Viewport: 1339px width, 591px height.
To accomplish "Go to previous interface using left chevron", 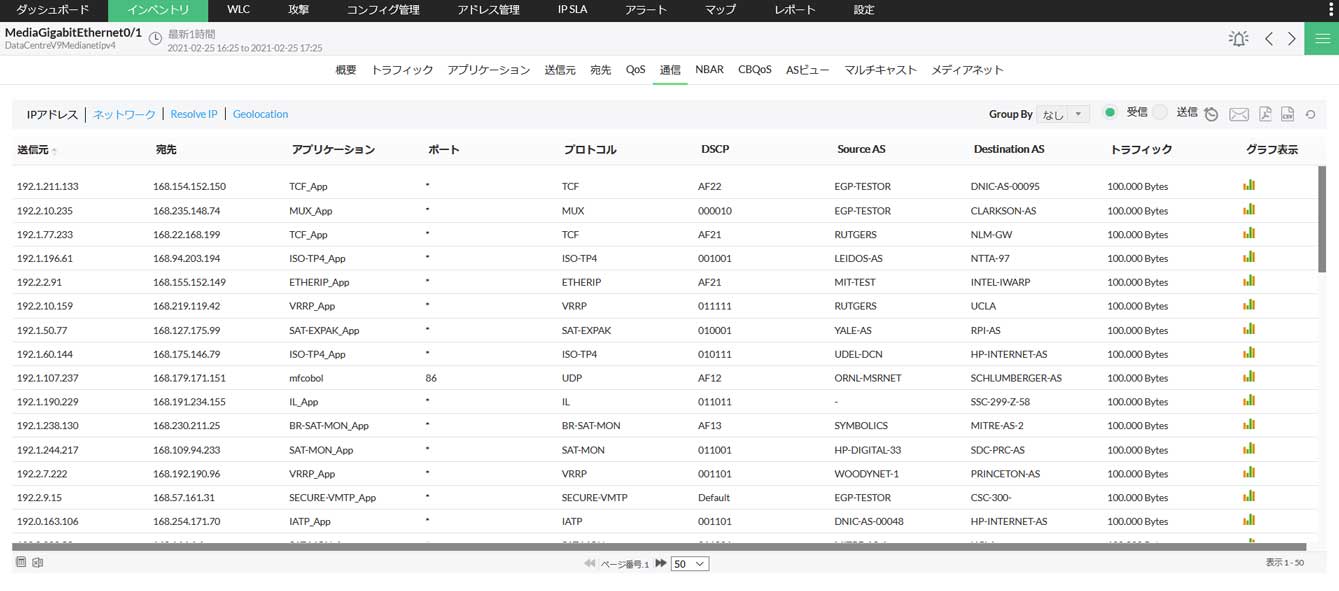I will coord(1268,39).
